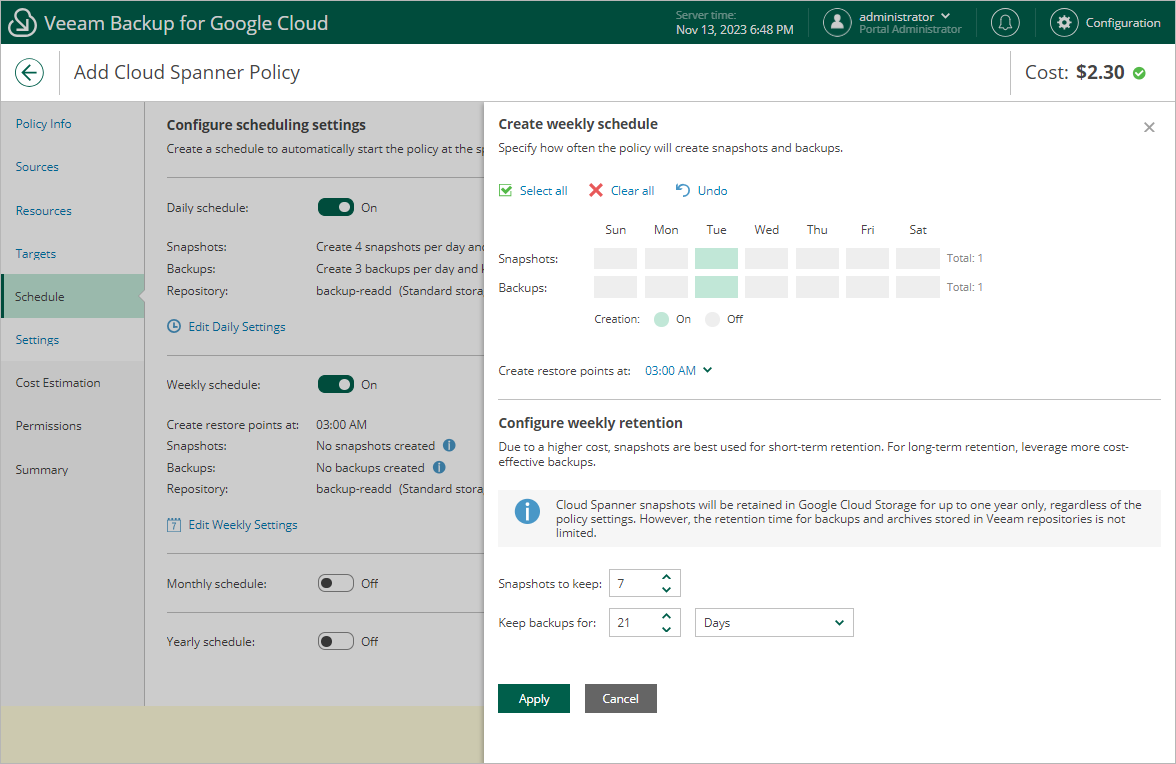Screen dimensions: 1176x764
Task: Click the Undo arrow icon
Action: coord(683,191)
